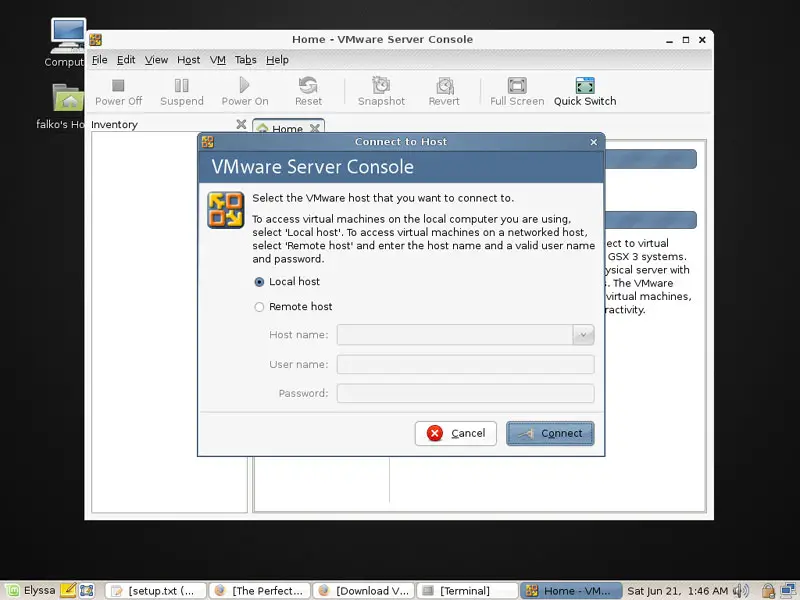
Task: Click the Reset toolbar icon
Action: pyautogui.click(x=308, y=85)
